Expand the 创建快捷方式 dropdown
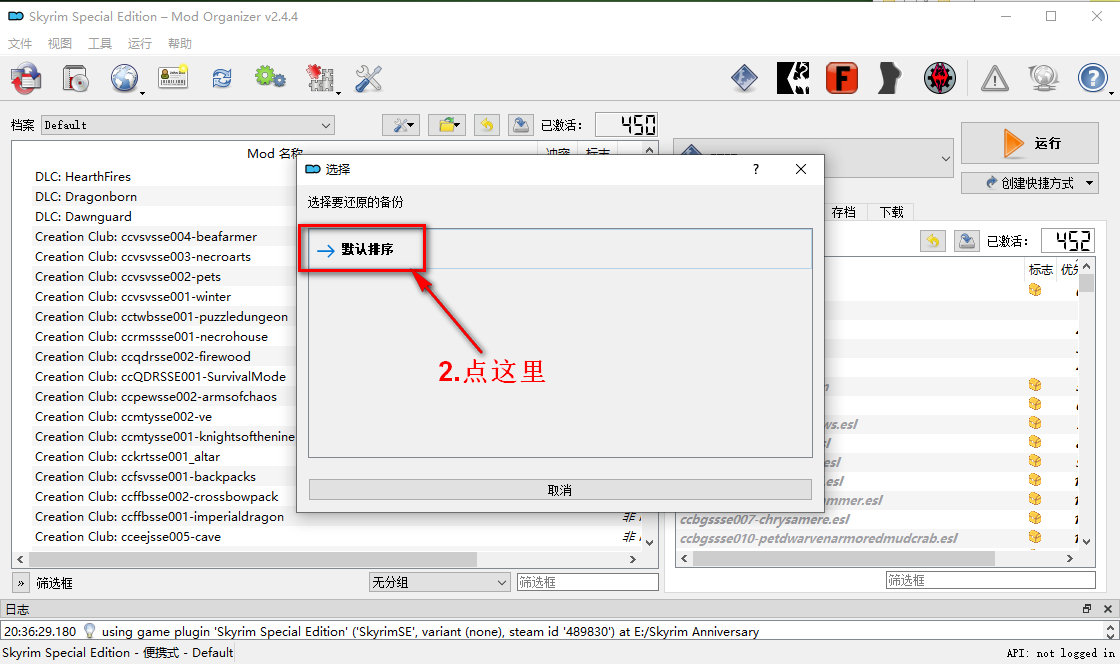The image size is (1120, 664). click(1029, 183)
